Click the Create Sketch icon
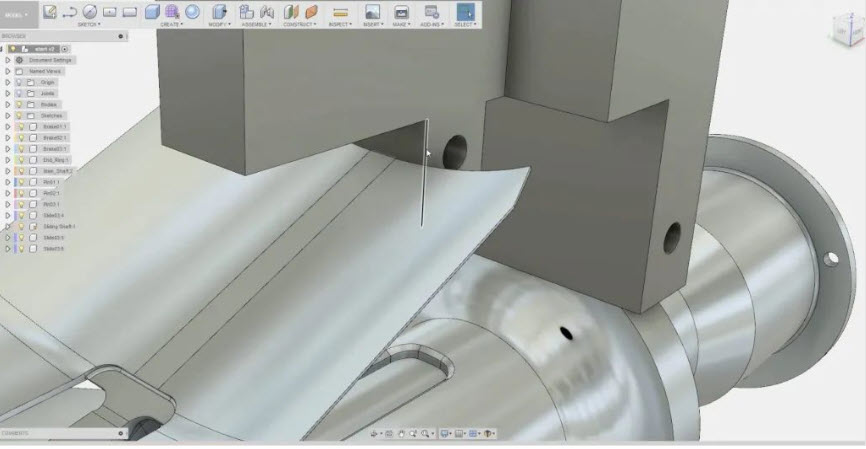This screenshot has width=866, height=449. [50, 12]
